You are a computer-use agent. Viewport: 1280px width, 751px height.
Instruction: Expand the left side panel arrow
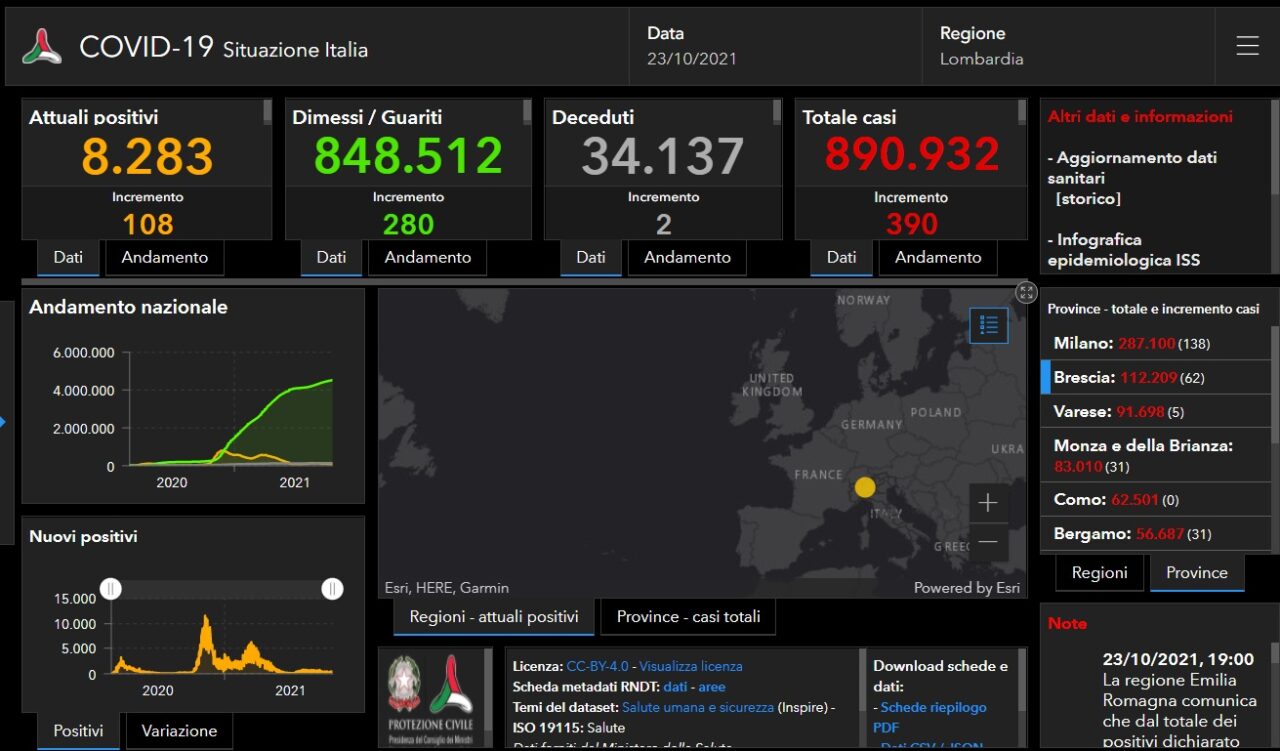[x=3, y=422]
